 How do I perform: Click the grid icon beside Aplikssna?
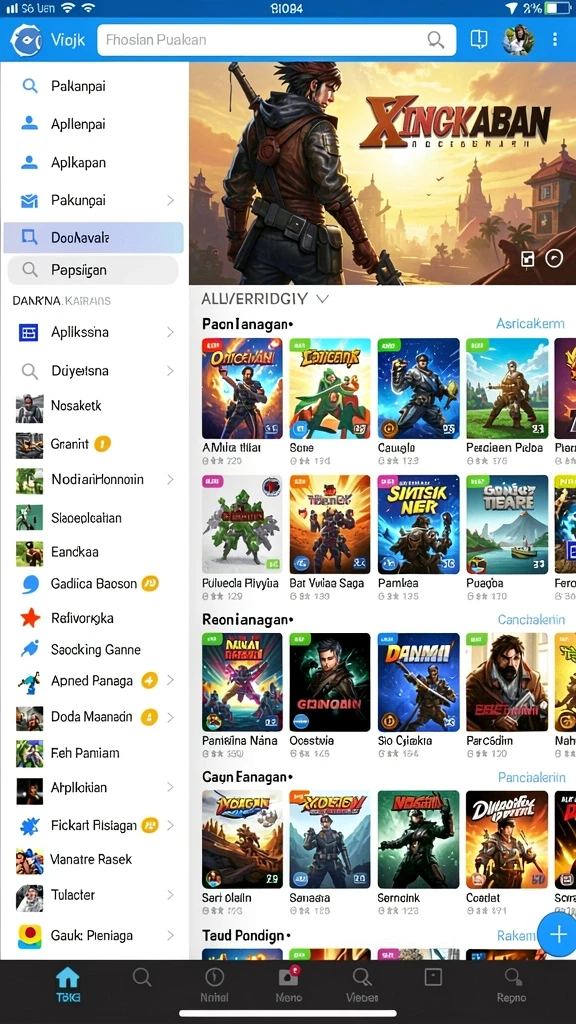coord(29,332)
